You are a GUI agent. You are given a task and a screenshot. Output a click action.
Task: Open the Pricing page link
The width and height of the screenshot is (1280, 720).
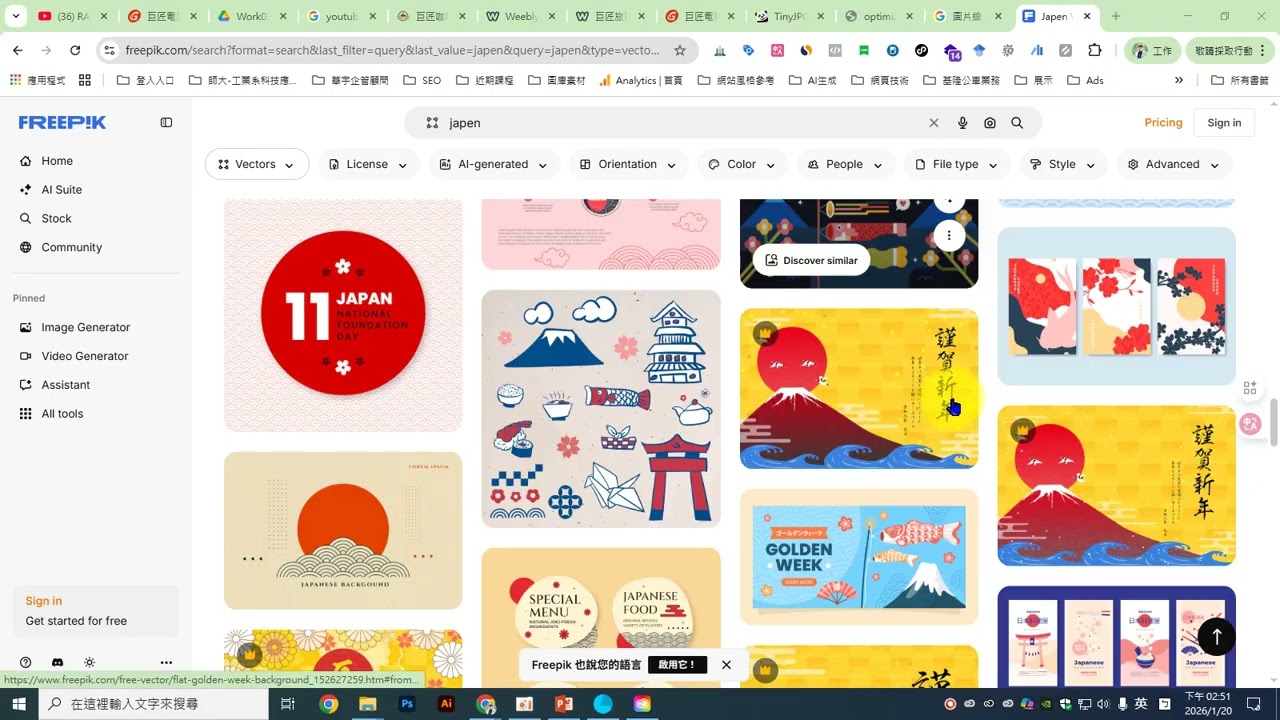click(1163, 123)
